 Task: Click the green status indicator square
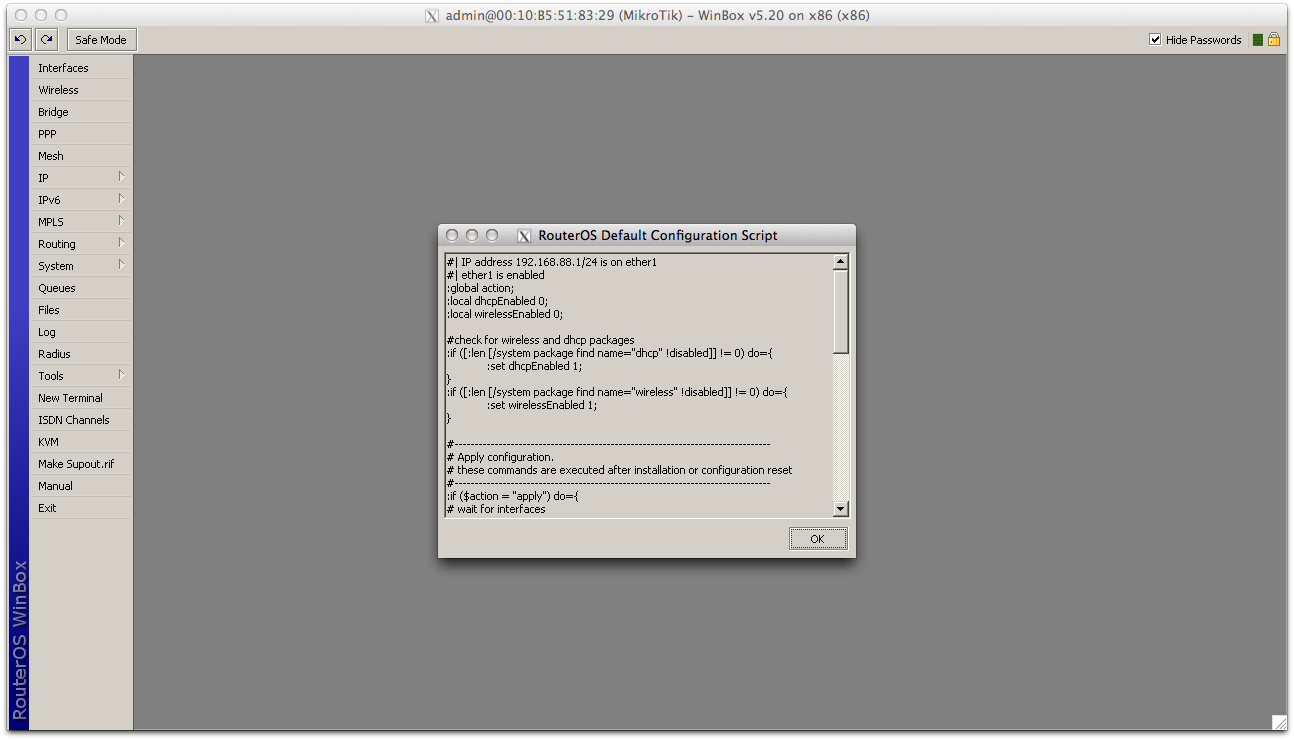coord(1257,40)
